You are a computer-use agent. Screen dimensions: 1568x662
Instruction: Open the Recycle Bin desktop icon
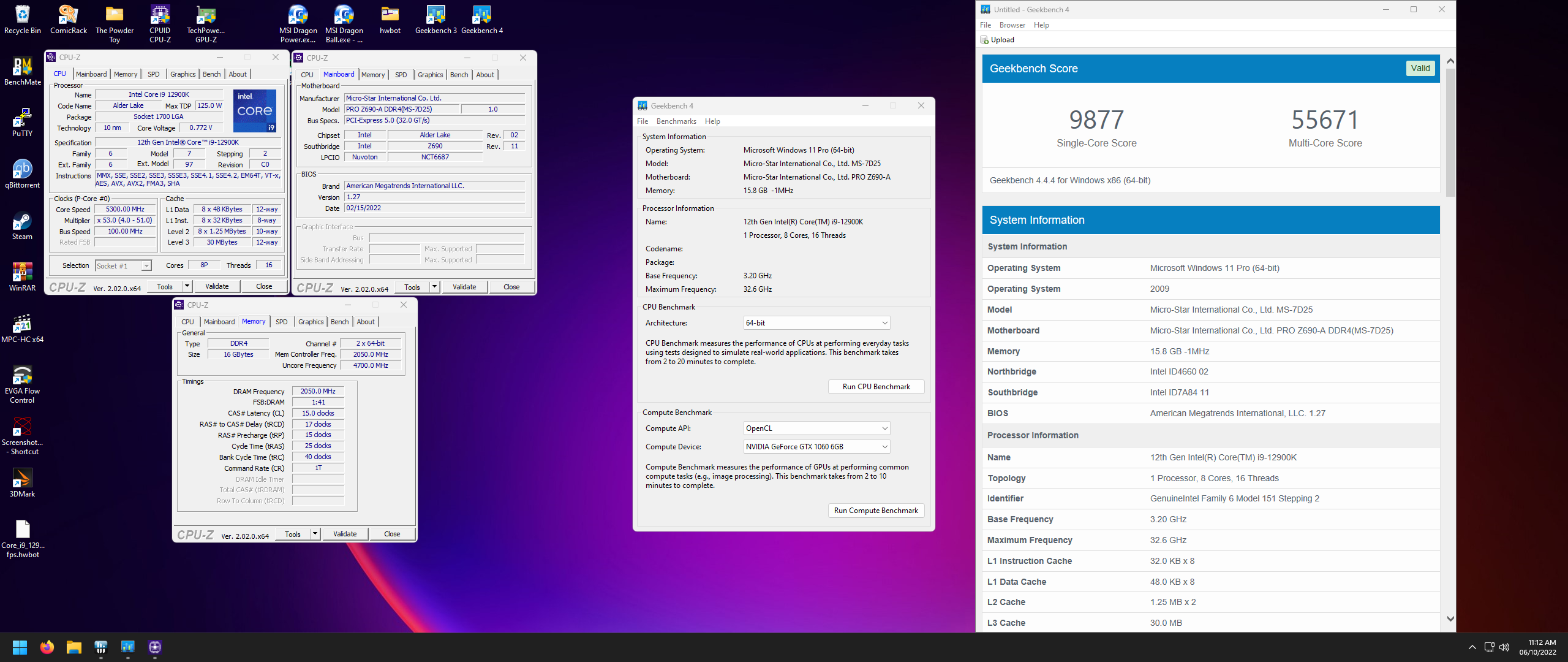point(23,20)
